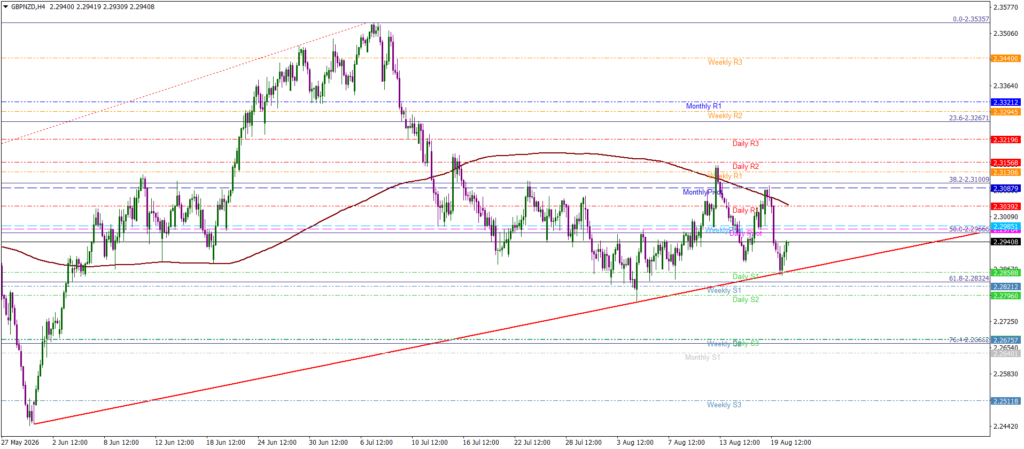This screenshot has width=1024, height=449.
Task: Click the 0.0-2.35357 Fibonacci level label
Action: click(x=972, y=20)
